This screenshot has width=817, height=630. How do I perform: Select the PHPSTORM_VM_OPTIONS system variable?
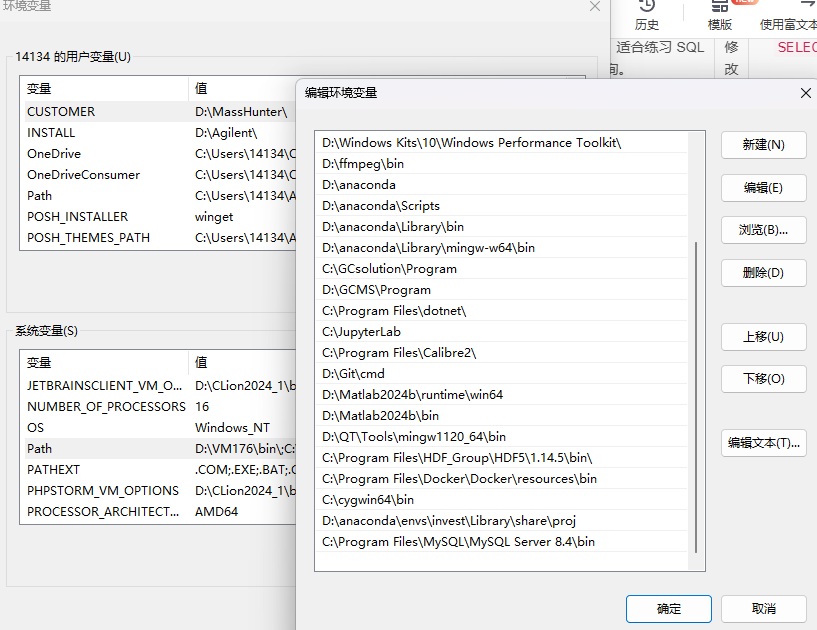[158, 491]
